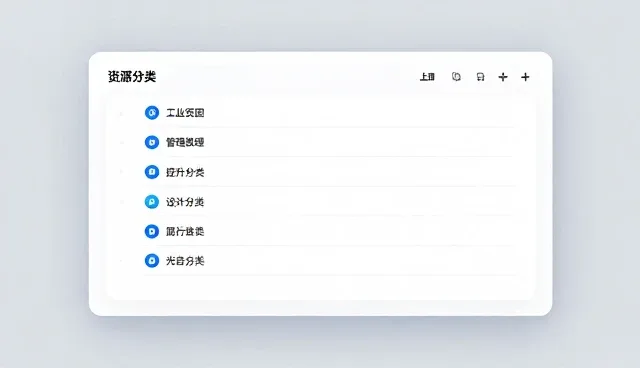
Task: Click the blue icon beside 光音分类 row
Action: tap(152, 261)
